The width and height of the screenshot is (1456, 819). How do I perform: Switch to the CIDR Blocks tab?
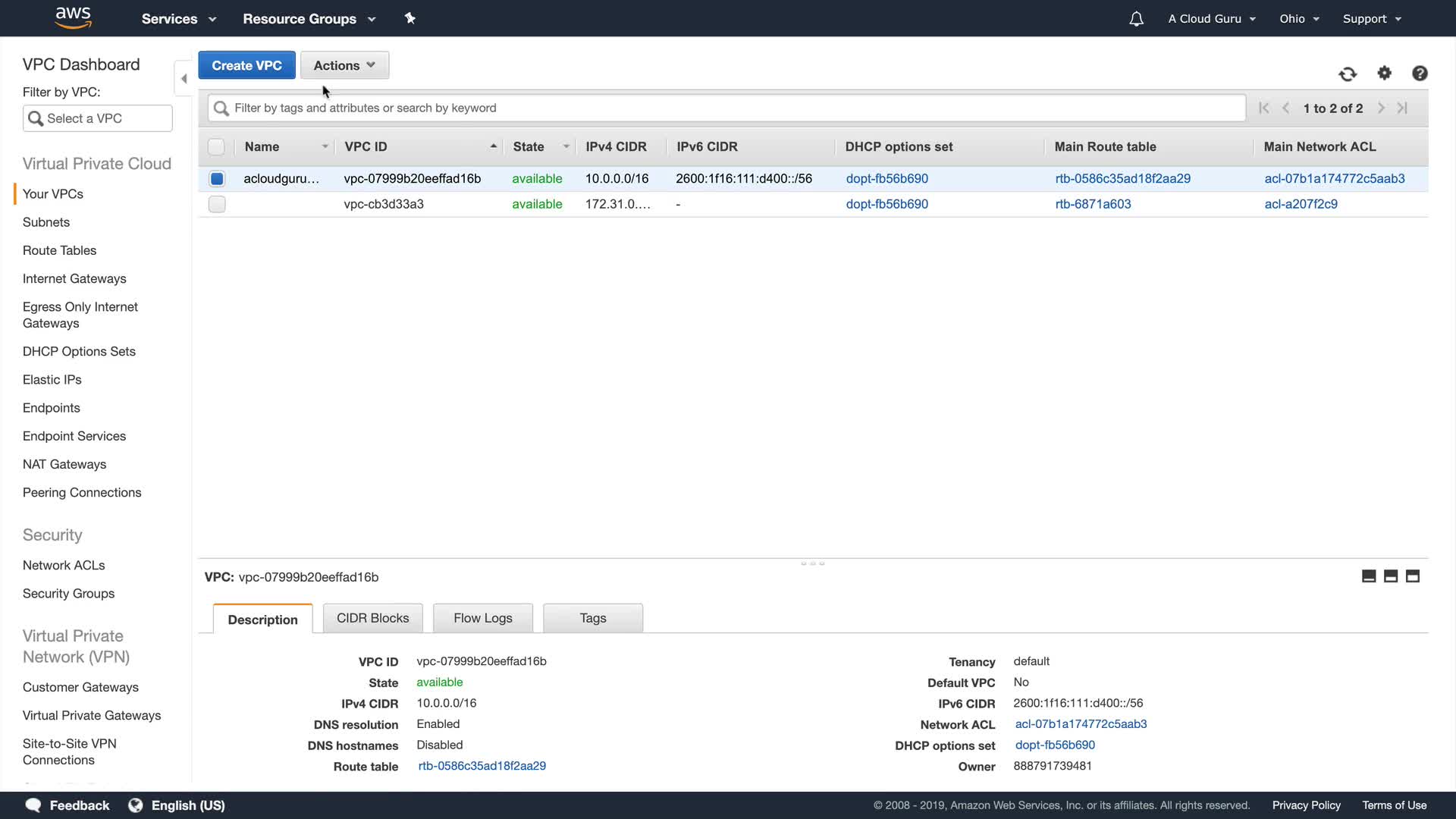coord(372,618)
